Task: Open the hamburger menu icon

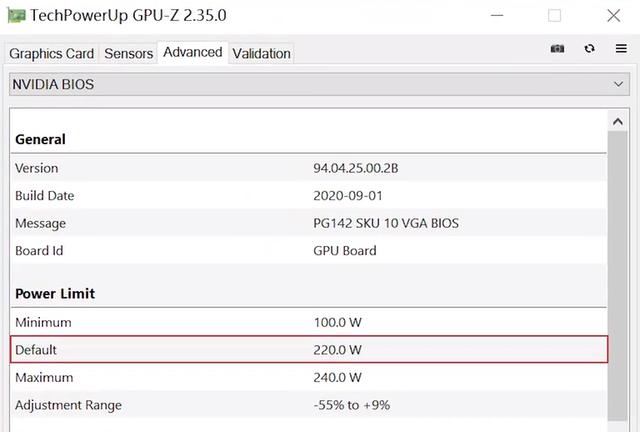Action: (x=621, y=49)
